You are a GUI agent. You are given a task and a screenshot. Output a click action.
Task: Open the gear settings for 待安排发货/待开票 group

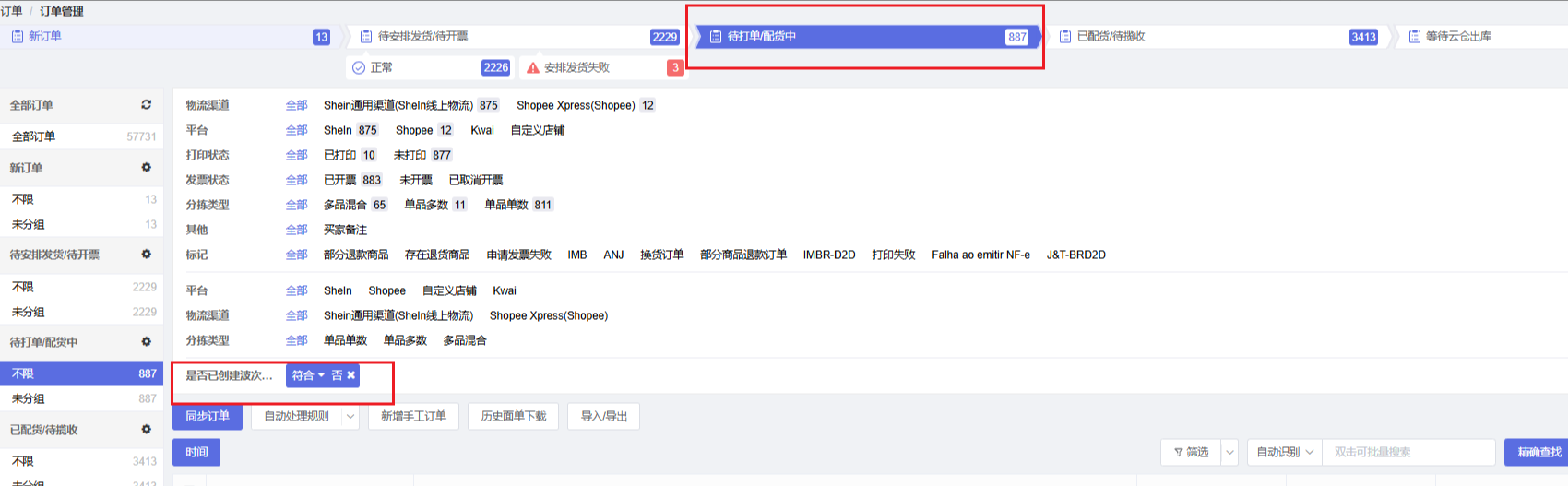point(146,255)
